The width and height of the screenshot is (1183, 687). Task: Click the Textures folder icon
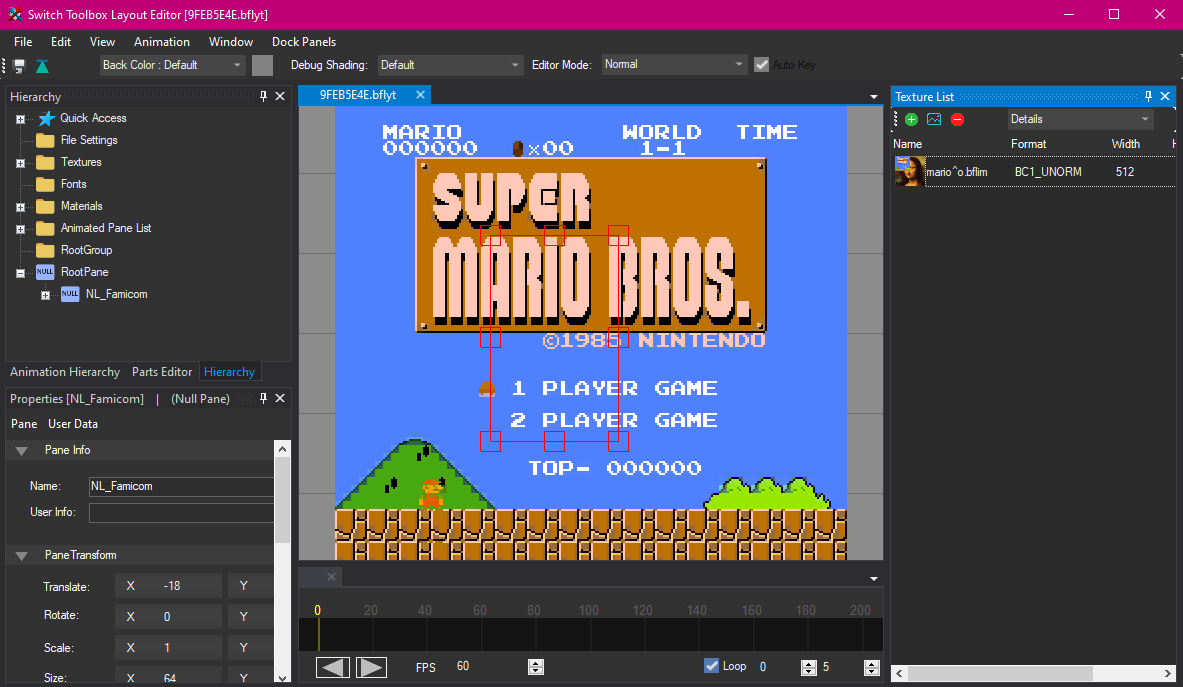tap(45, 162)
